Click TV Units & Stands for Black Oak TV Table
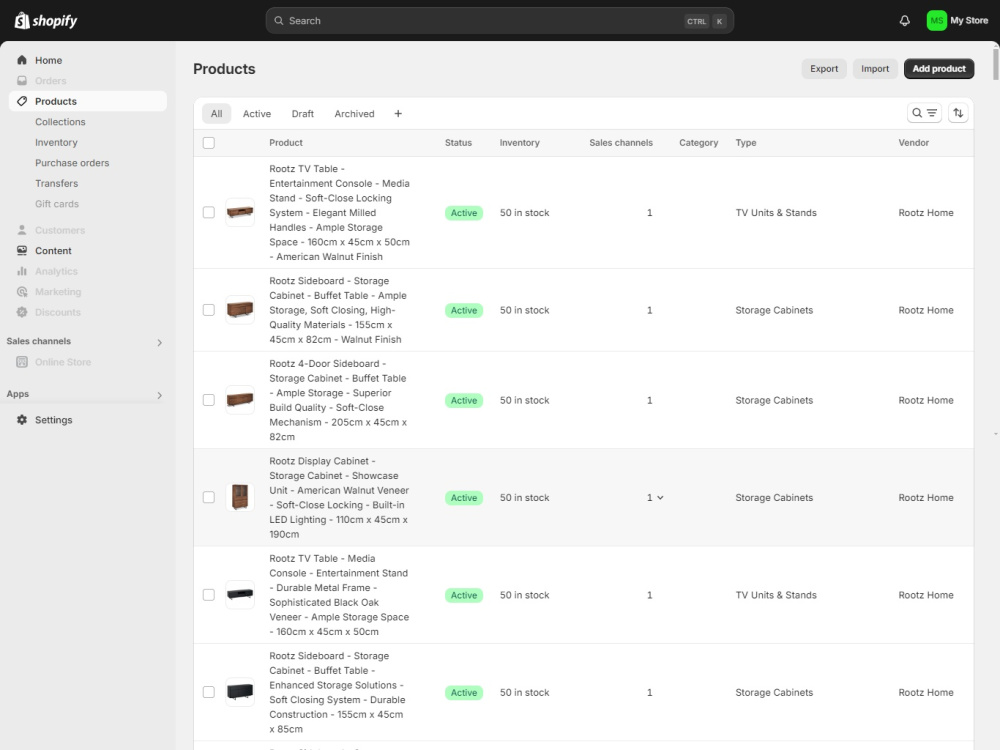1000x750 pixels. [x=776, y=595]
